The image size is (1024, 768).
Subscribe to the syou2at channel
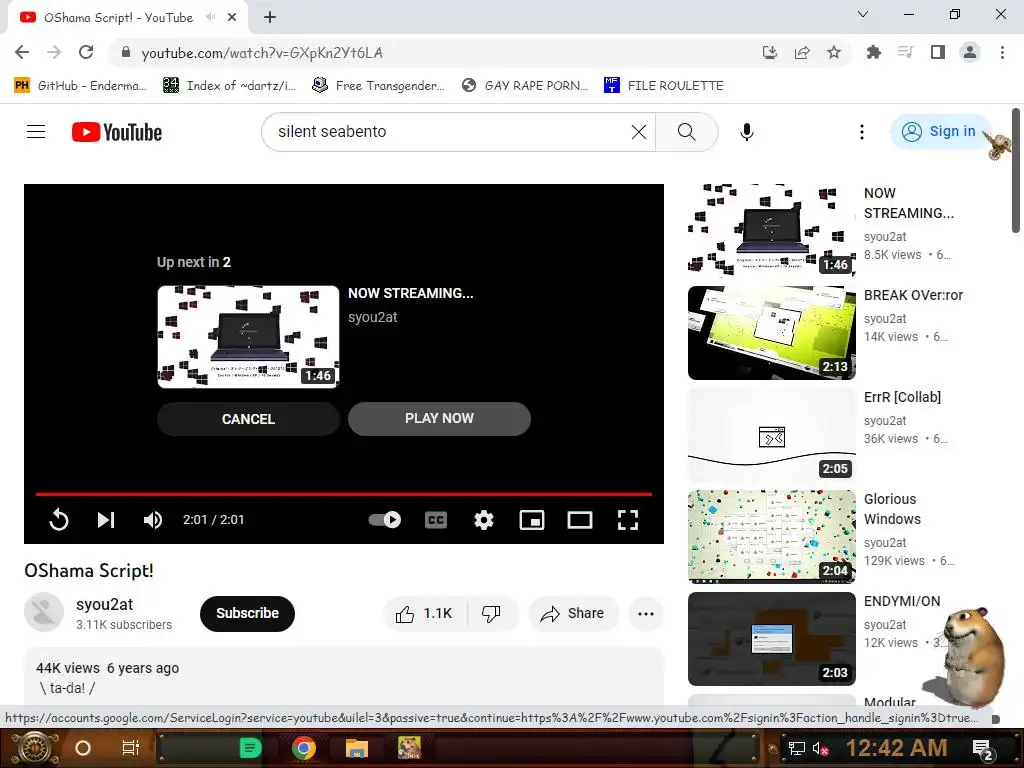[x=248, y=613]
